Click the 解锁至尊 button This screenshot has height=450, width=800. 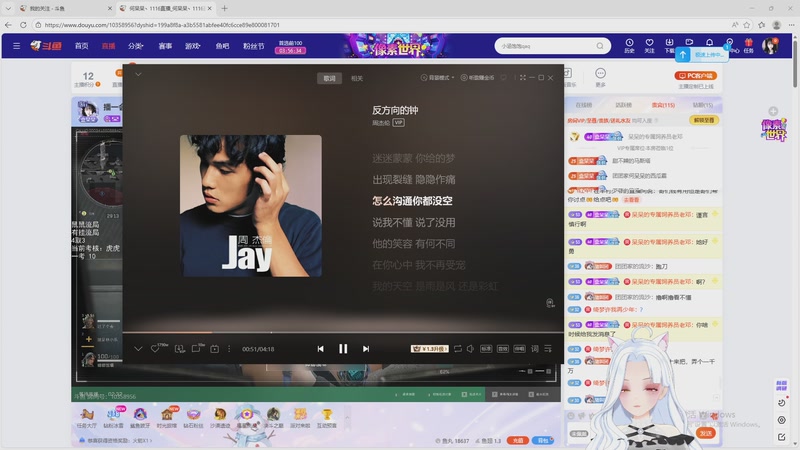(704, 120)
